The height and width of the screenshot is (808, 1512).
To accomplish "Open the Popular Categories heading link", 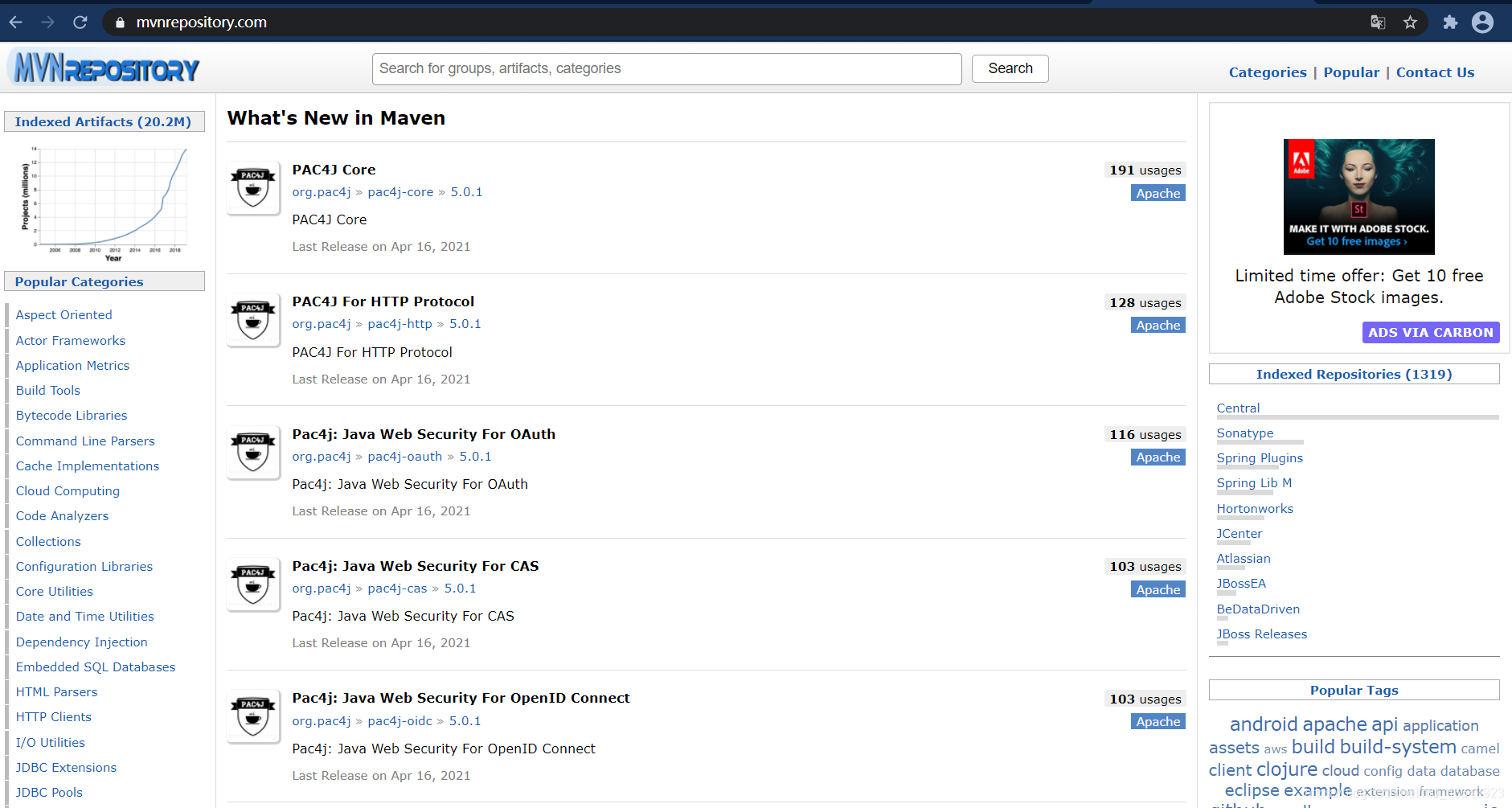I will (x=79, y=282).
